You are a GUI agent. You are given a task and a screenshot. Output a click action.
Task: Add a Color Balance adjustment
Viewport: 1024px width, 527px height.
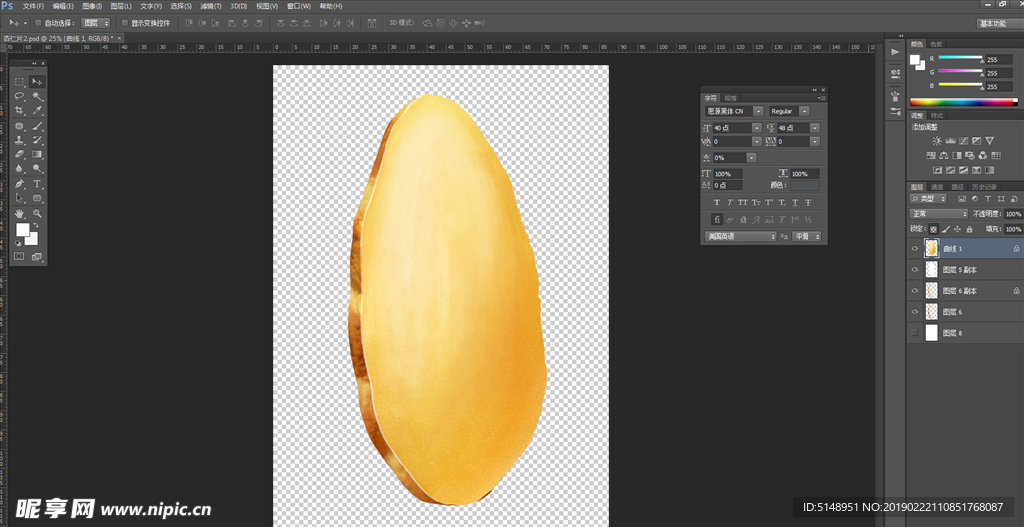(944, 155)
